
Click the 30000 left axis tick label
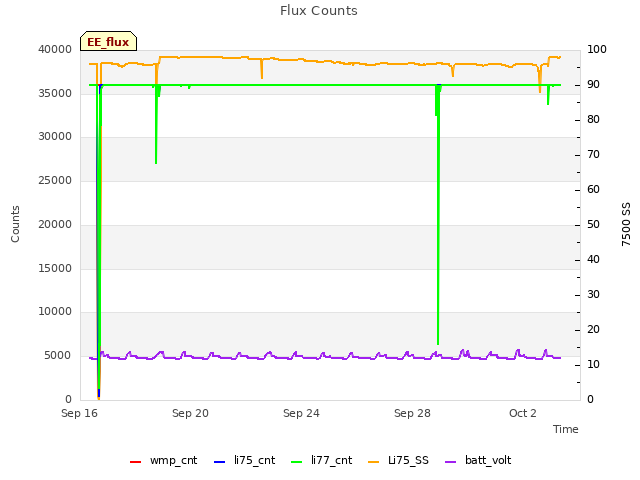coord(55,136)
